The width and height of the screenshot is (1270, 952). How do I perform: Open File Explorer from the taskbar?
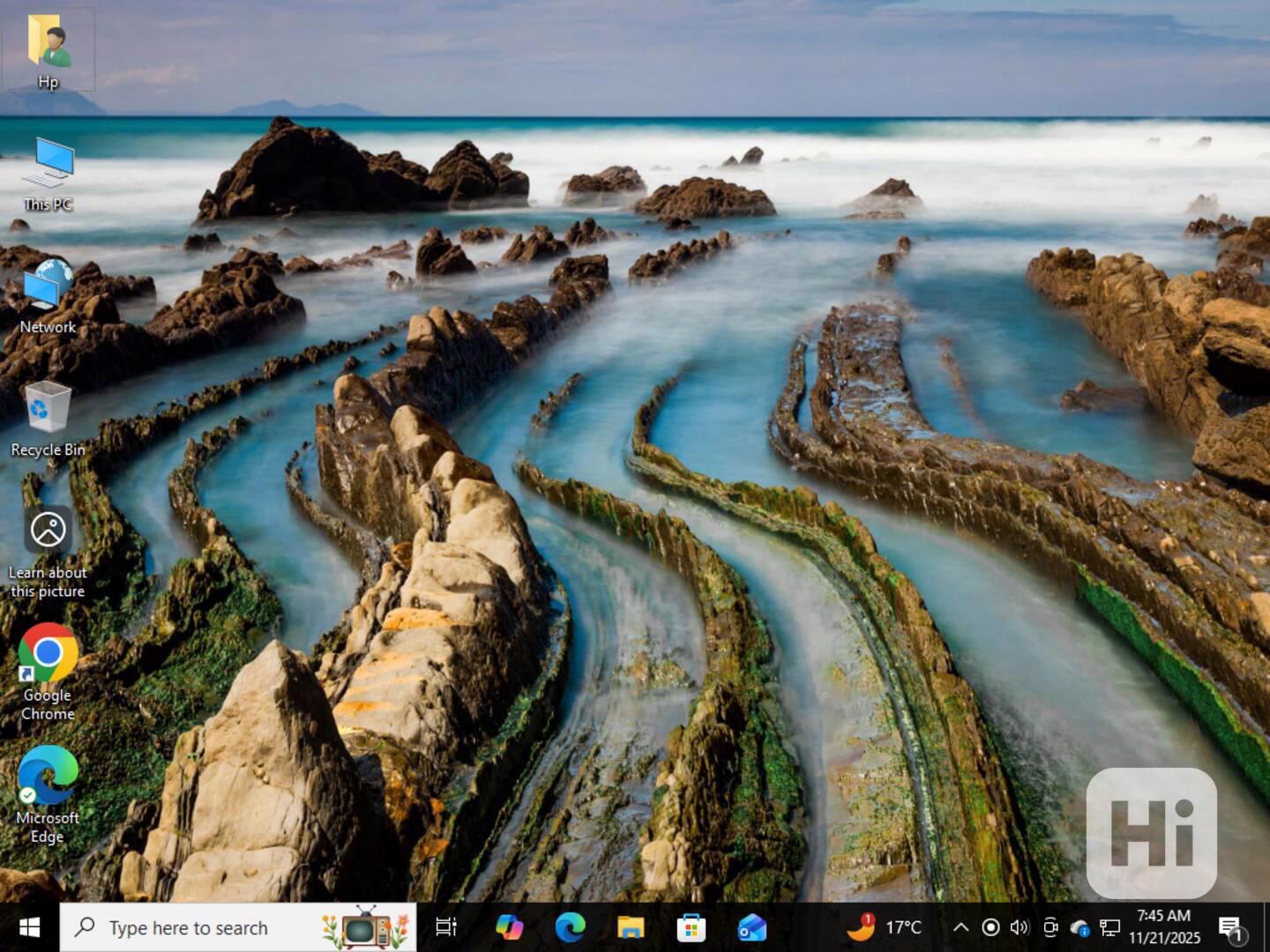pyautogui.click(x=631, y=927)
